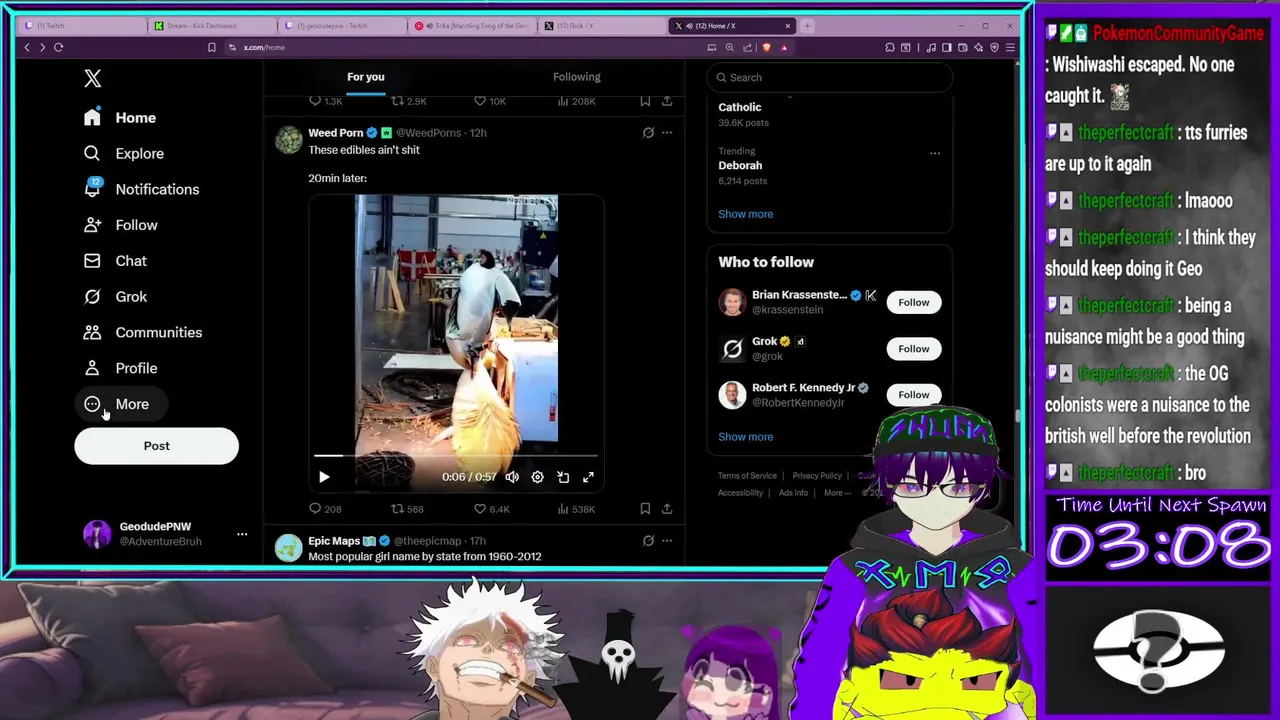Image resolution: width=1280 pixels, height=720 pixels.
Task: Bookmark this page in the browser toolbar
Action: (x=211, y=47)
